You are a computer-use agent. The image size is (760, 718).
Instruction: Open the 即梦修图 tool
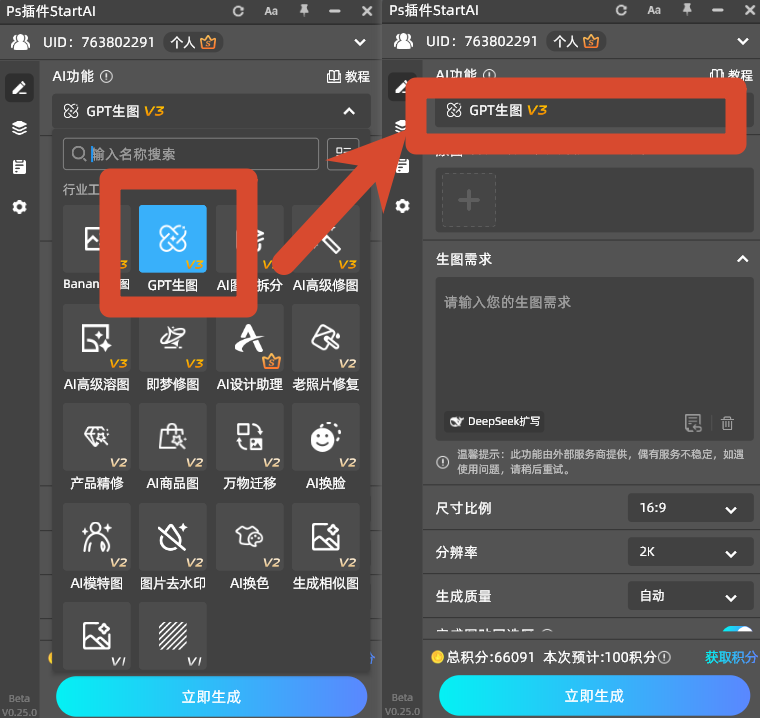tap(173, 338)
